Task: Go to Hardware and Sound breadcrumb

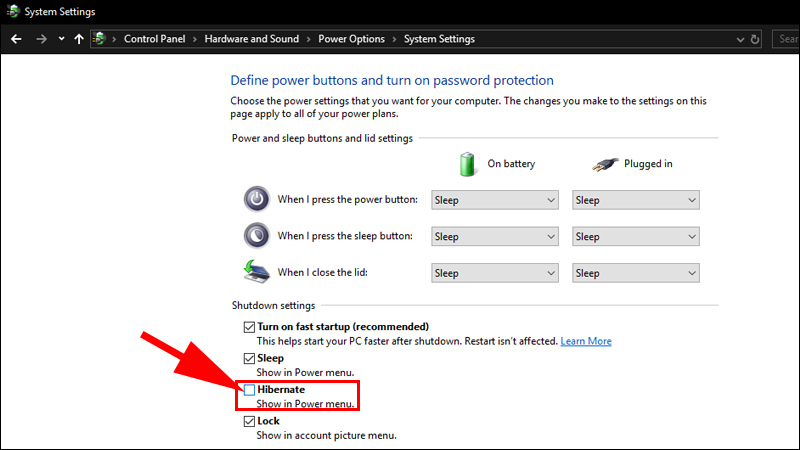Action: [251, 39]
